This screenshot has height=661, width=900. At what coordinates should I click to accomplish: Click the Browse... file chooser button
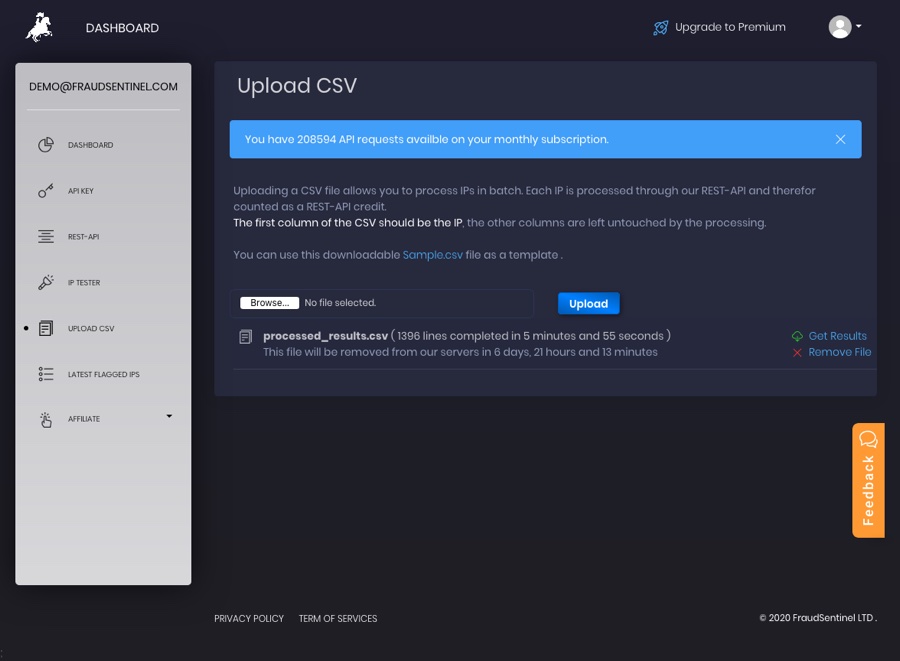(269, 303)
